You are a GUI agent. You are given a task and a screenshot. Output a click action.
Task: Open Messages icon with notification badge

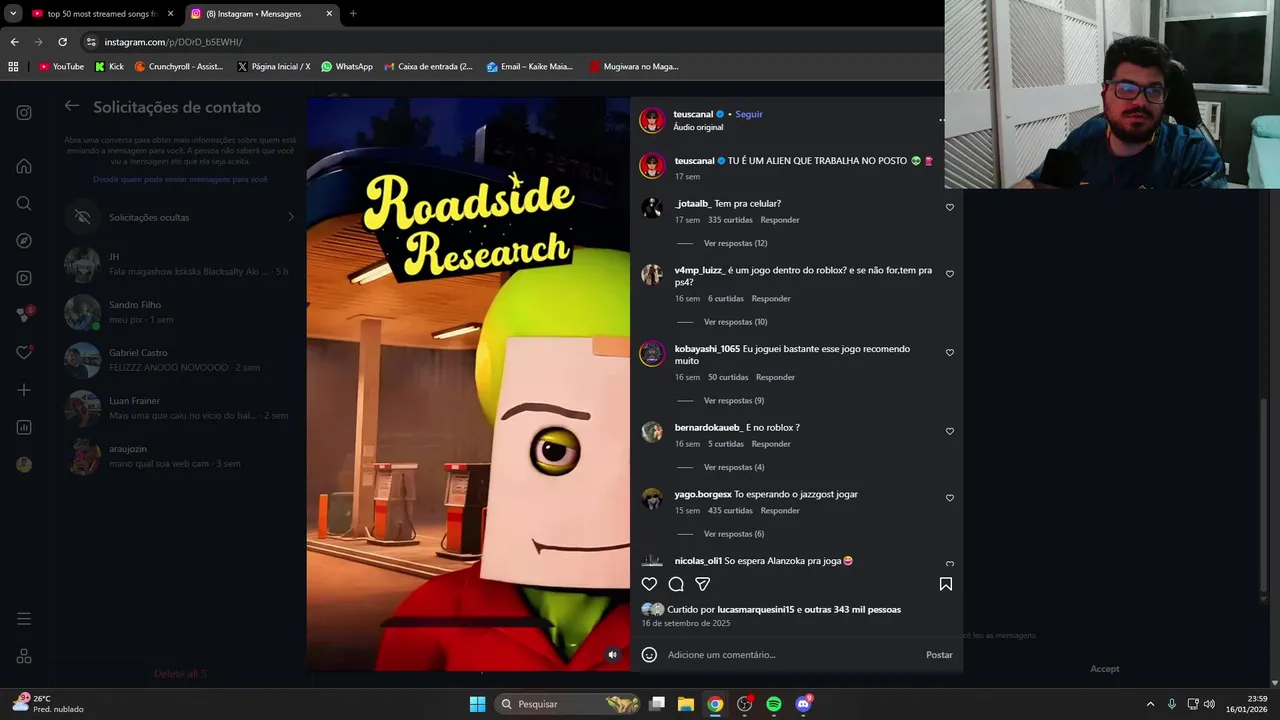click(x=24, y=314)
